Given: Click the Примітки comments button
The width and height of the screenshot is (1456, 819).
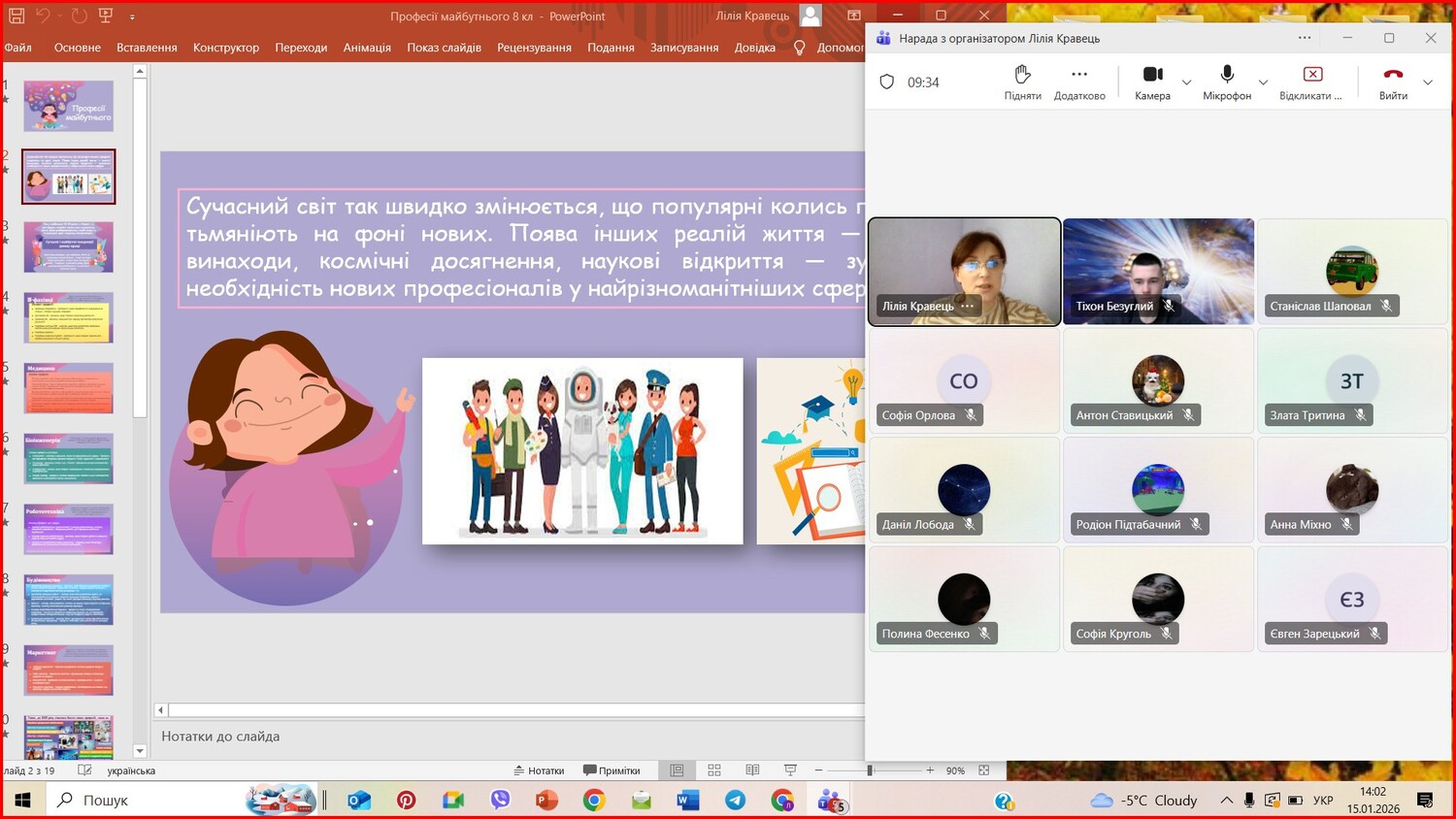Looking at the screenshot, I should point(612,770).
